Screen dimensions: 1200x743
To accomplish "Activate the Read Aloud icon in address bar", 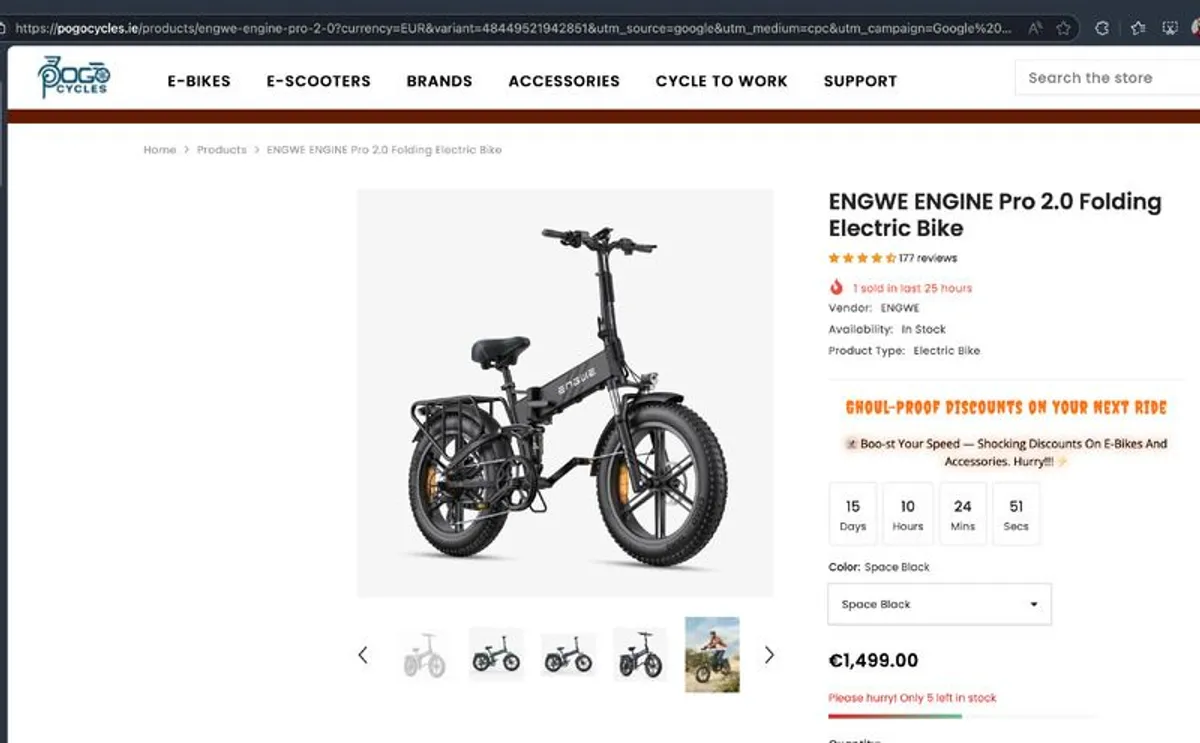I will coord(1034,28).
